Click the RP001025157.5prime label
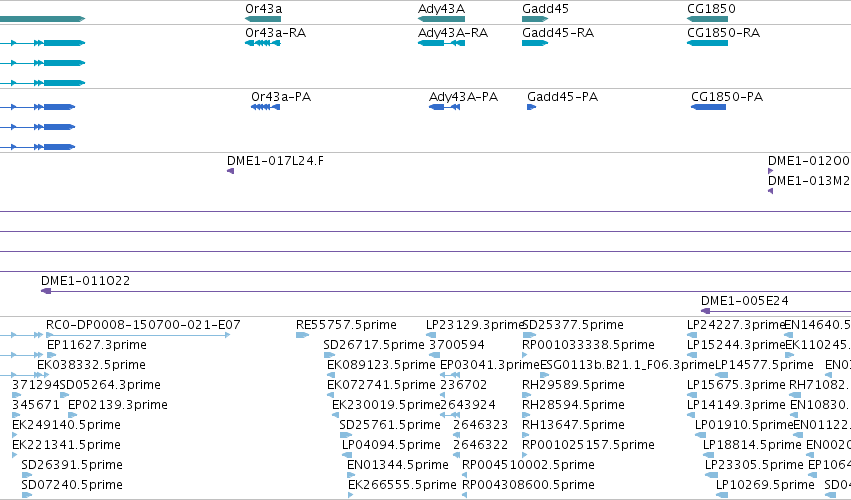 pyautogui.click(x=588, y=445)
